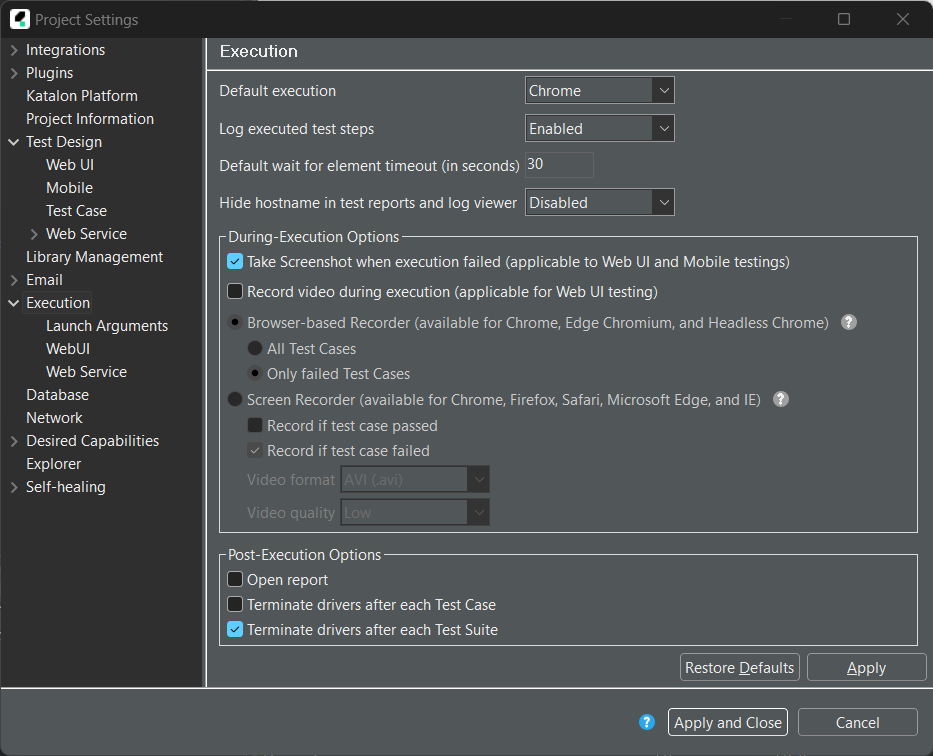This screenshot has height=756, width=933.
Task: Open the Video format dropdown
Action: click(415, 479)
